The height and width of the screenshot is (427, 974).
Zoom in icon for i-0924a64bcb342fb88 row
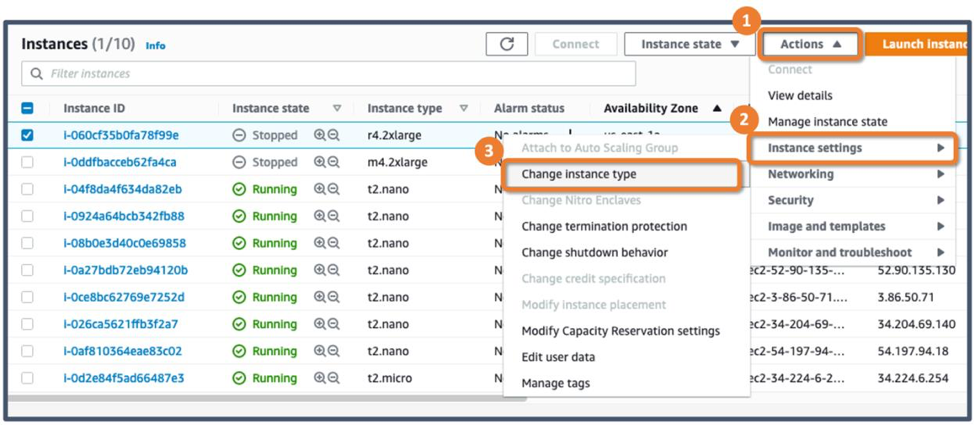pyautogui.click(x=320, y=216)
